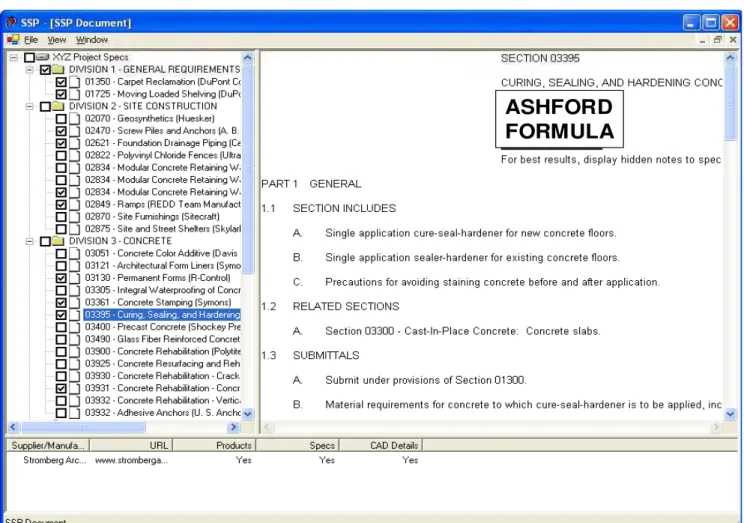Open the View menu
Screen dimensions: 744x523
[x=56, y=40]
